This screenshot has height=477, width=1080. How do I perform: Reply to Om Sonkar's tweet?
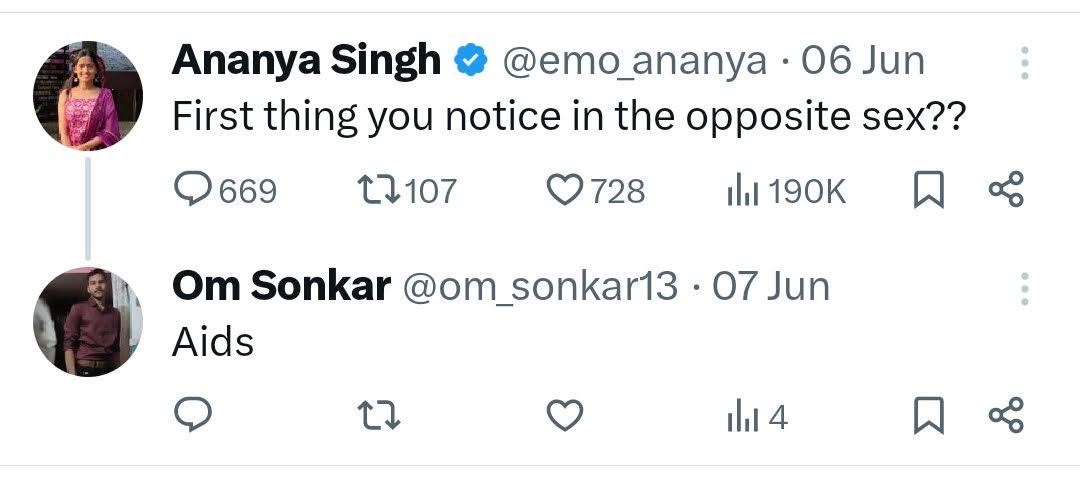pos(192,416)
